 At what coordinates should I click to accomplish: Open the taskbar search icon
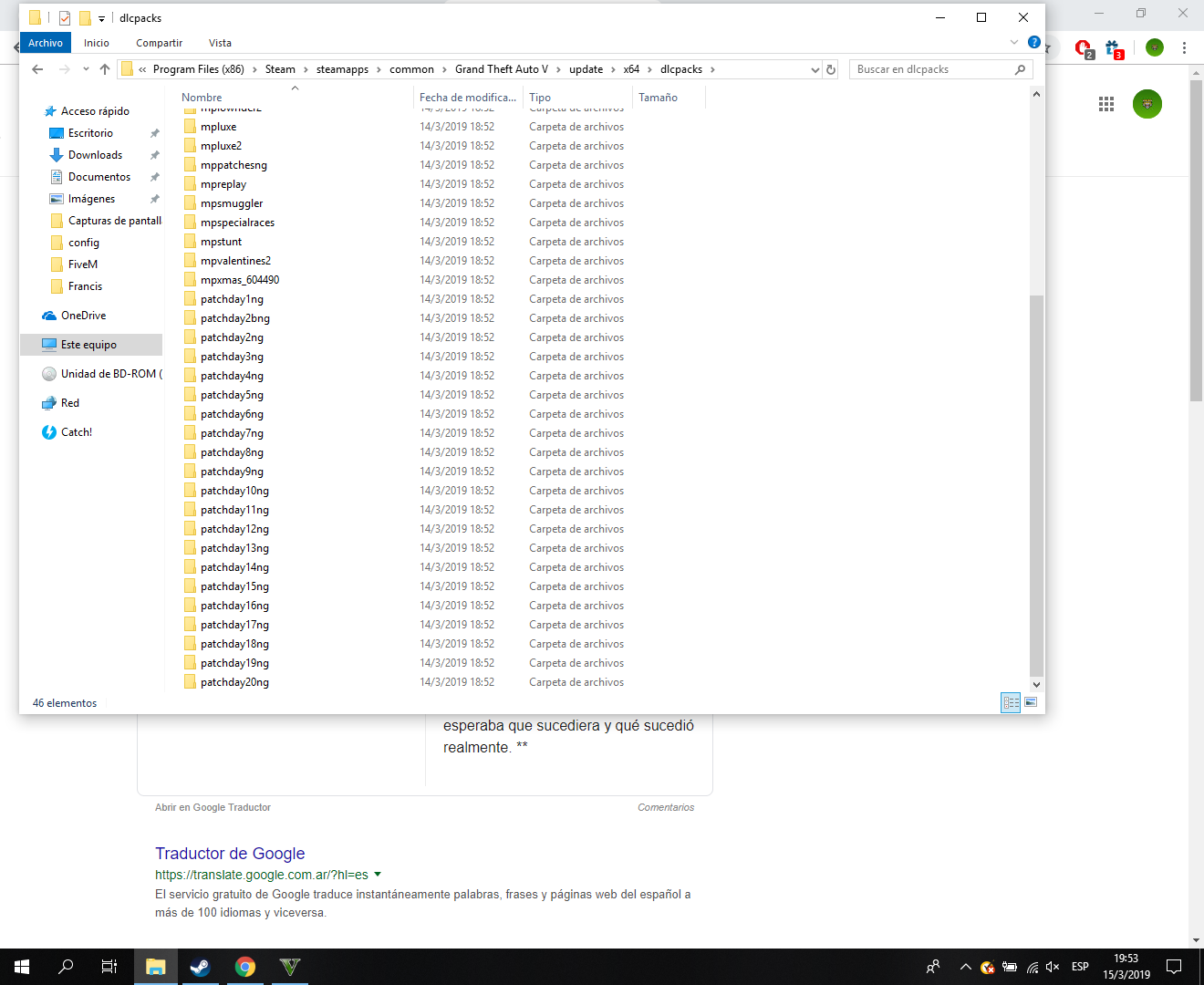(x=66, y=967)
